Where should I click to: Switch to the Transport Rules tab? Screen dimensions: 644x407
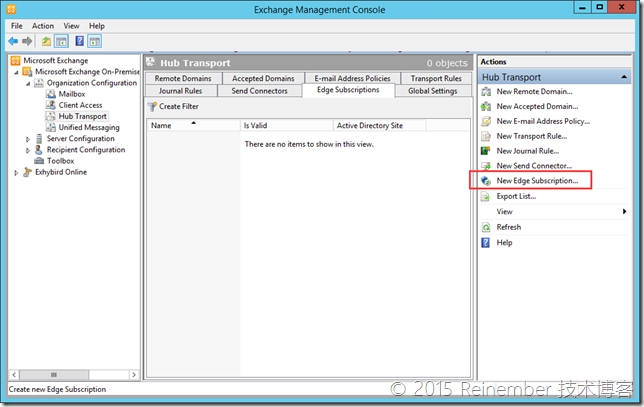[436, 78]
